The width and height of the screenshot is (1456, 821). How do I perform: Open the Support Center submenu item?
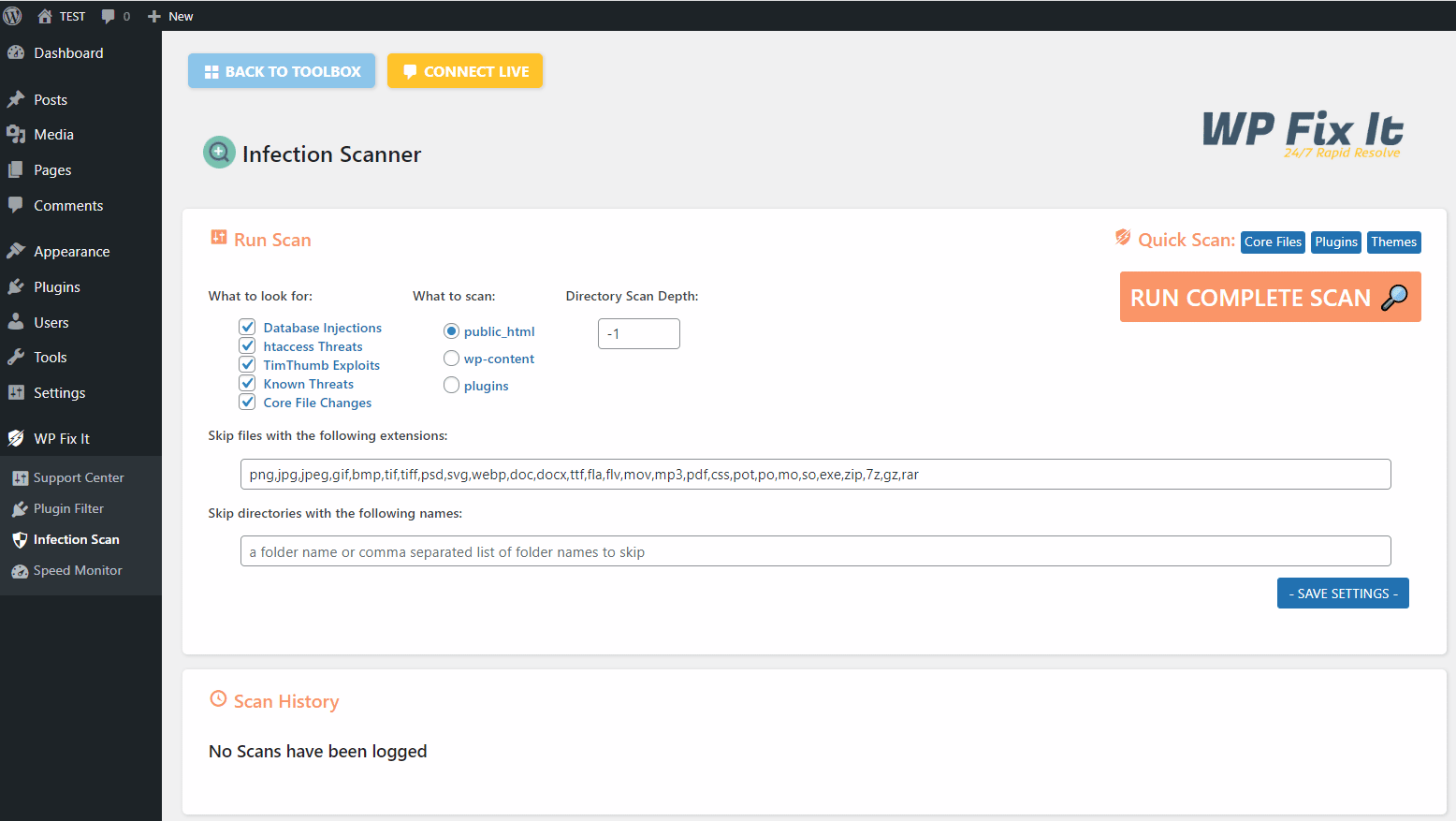pyautogui.click(x=80, y=478)
